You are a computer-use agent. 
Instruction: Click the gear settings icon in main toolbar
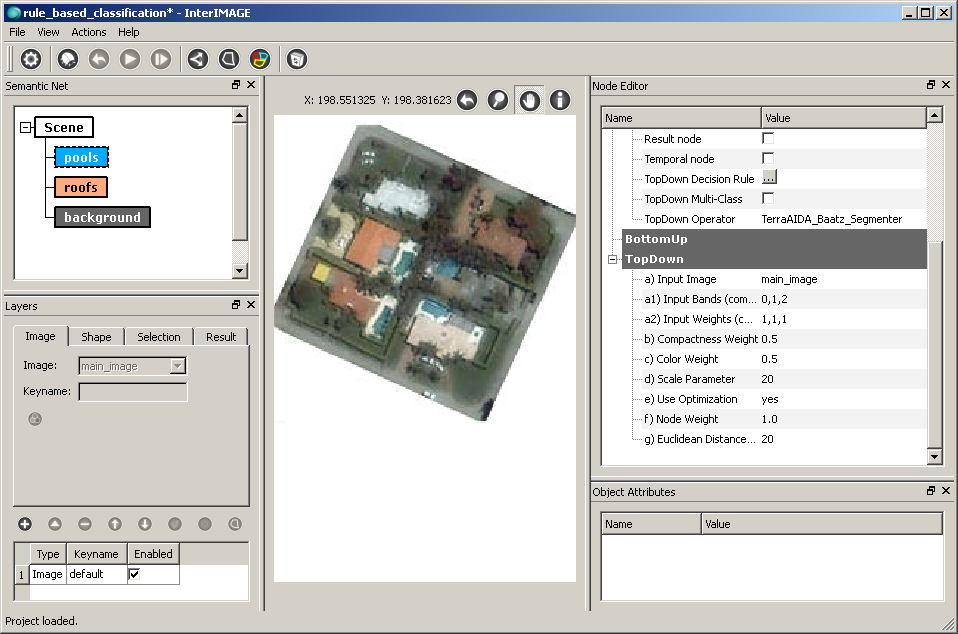31,59
